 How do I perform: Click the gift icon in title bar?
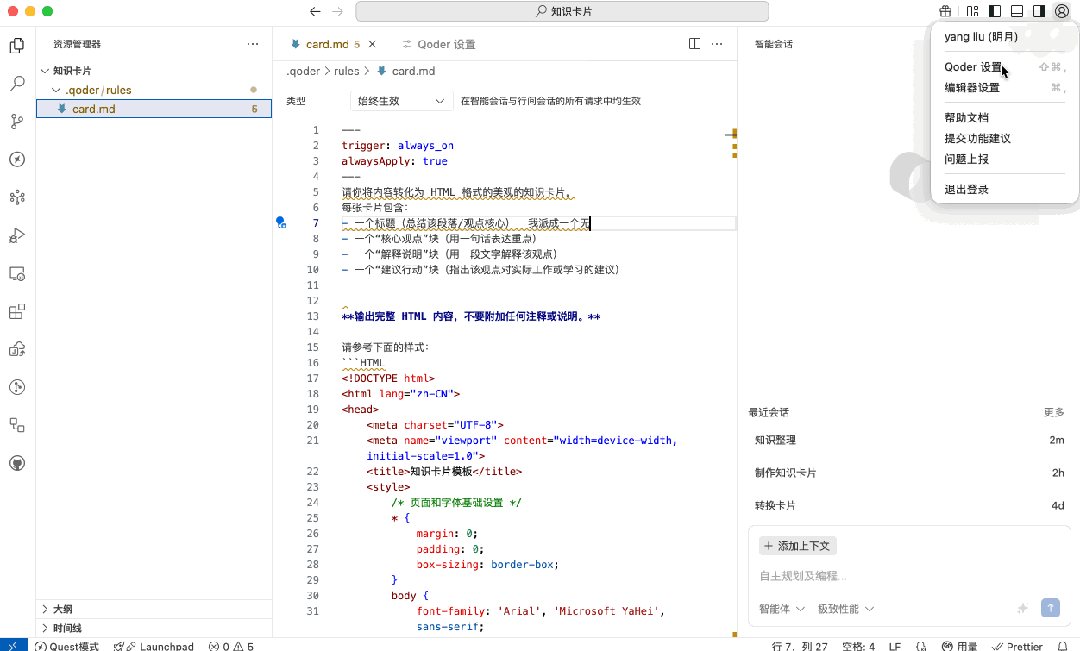(x=945, y=11)
